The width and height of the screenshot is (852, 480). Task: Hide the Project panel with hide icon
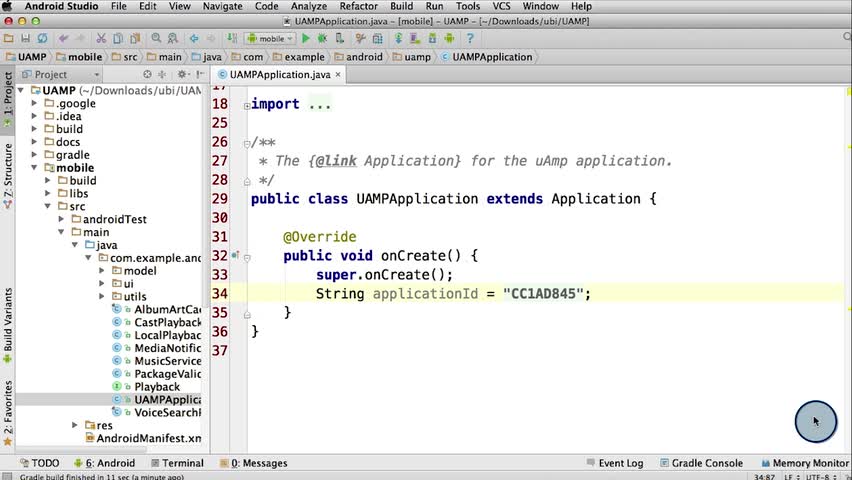coord(201,74)
